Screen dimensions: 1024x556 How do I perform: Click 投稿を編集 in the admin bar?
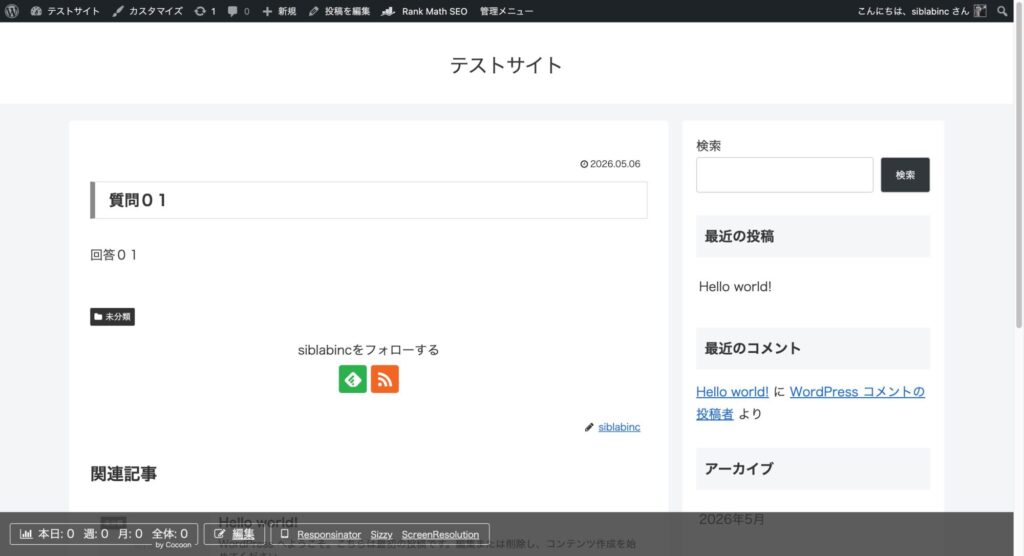click(339, 11)
